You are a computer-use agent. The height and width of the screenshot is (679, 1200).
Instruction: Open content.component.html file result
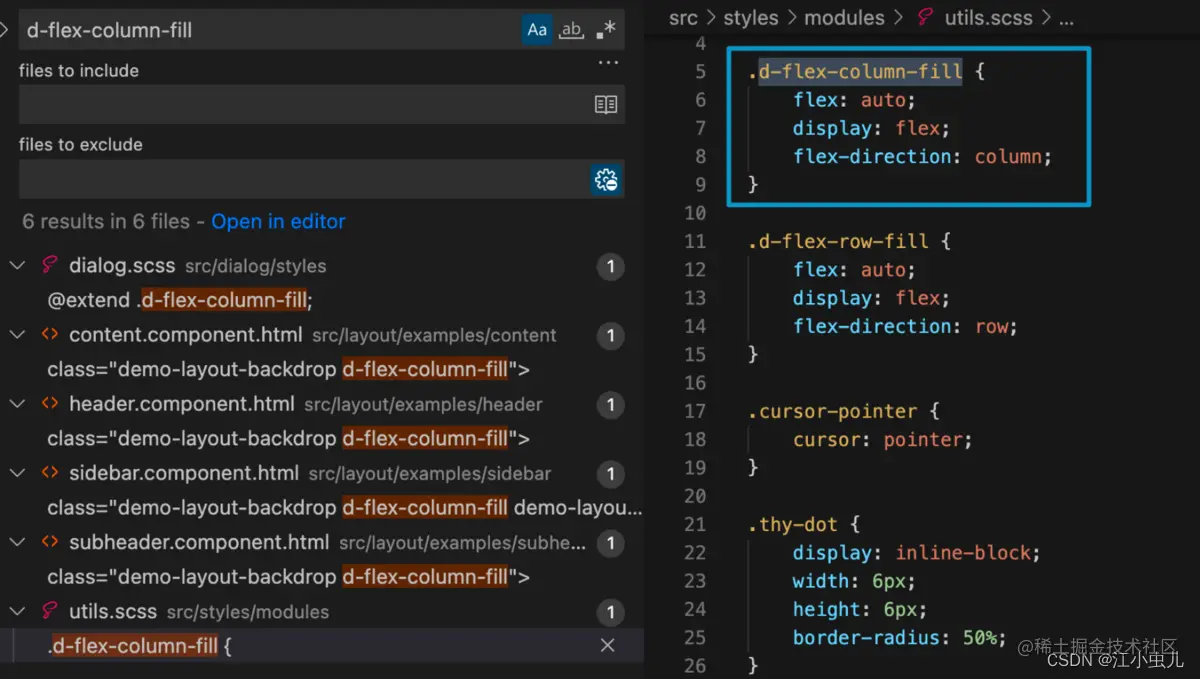(187, 335)
